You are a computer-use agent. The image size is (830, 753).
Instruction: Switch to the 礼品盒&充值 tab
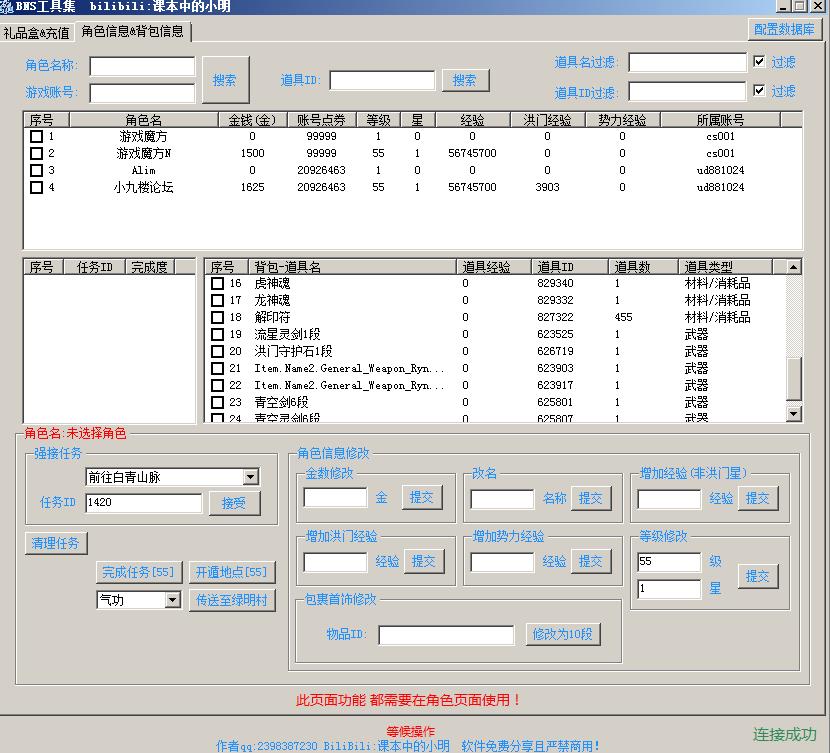coord(37,32)
